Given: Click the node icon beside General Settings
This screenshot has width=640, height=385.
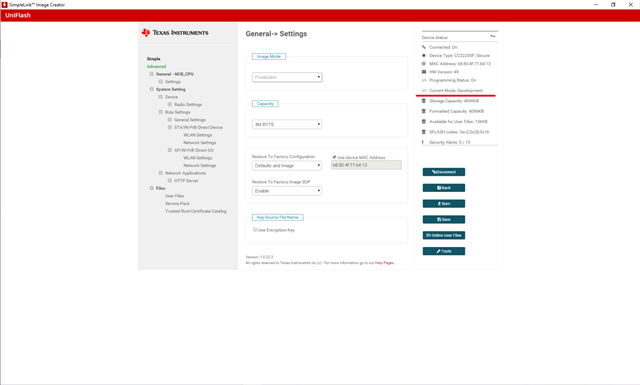Looking at the screenshot, I should tap(170, 120).
